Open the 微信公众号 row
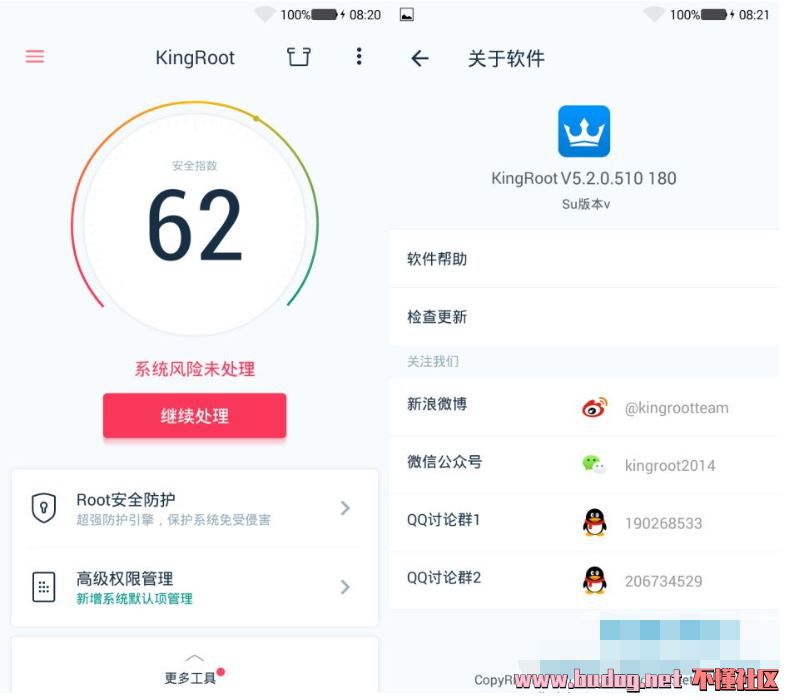This screenshot has height=700, width=788. click(x=584, y=465)
